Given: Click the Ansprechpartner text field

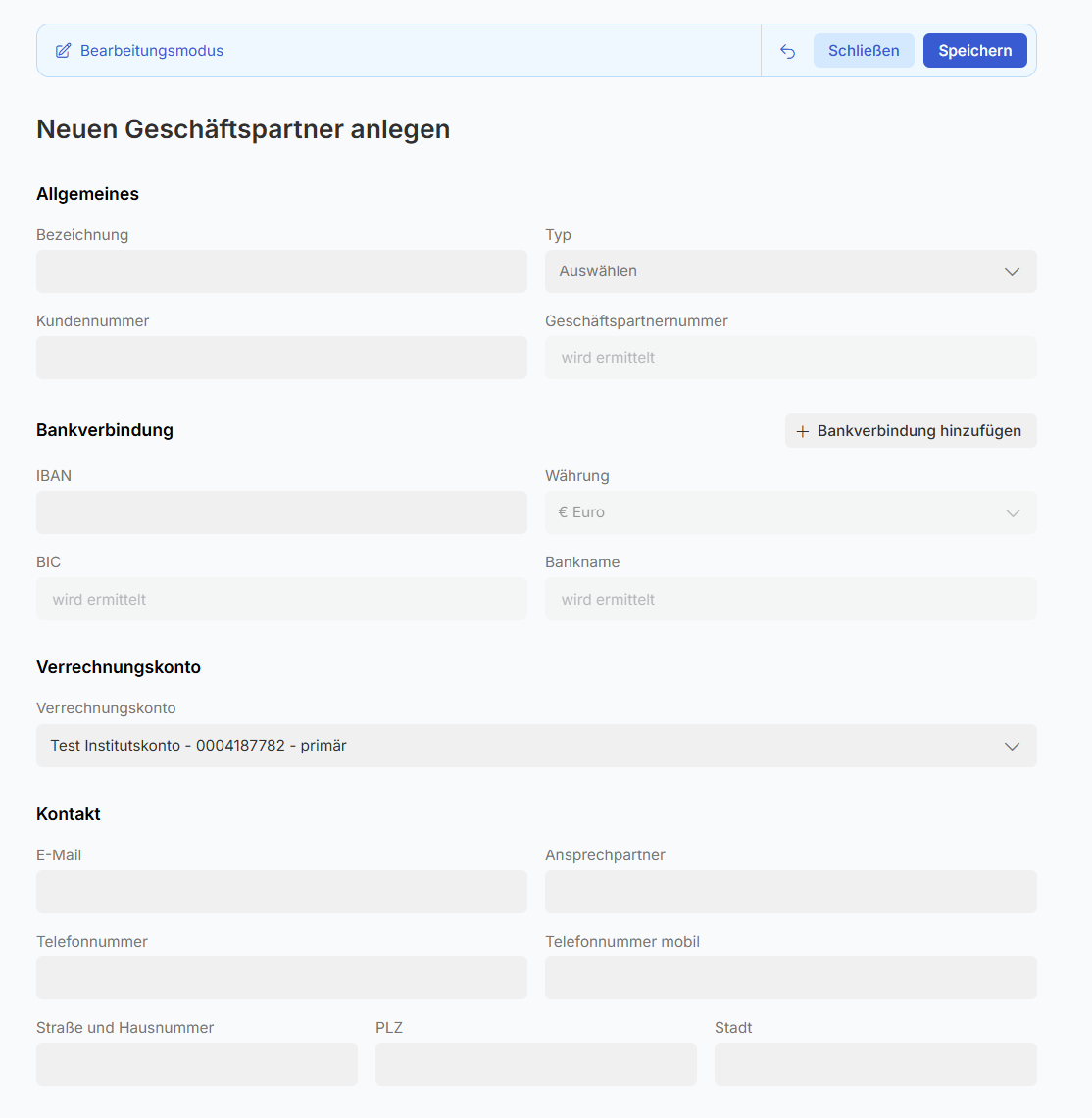Looking at the screenshot, I should (790, 892).
